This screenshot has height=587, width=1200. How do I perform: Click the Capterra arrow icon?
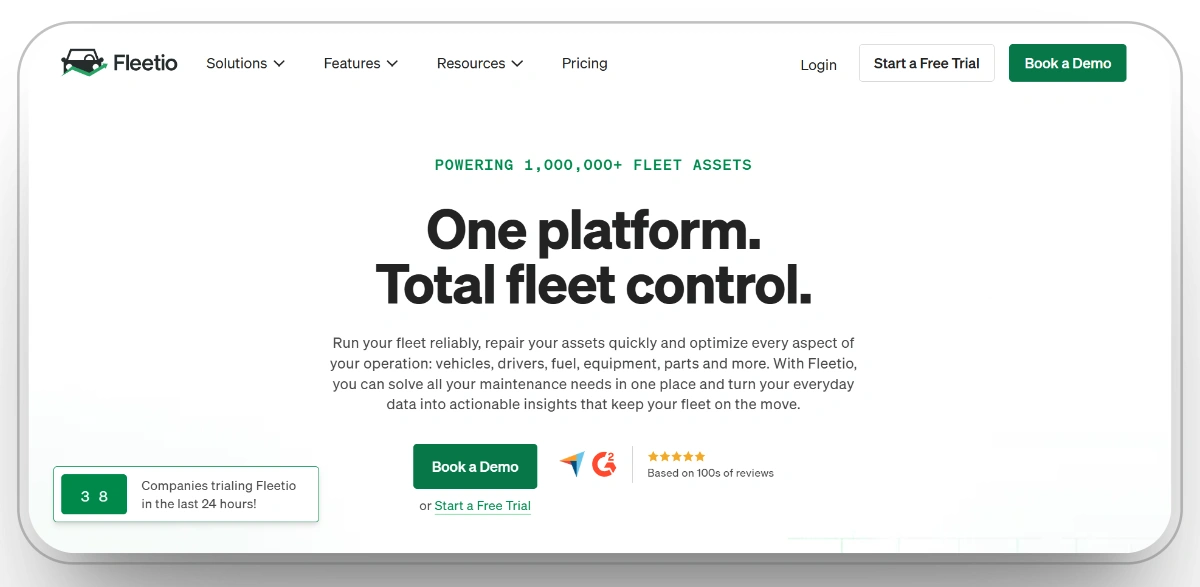572,464
